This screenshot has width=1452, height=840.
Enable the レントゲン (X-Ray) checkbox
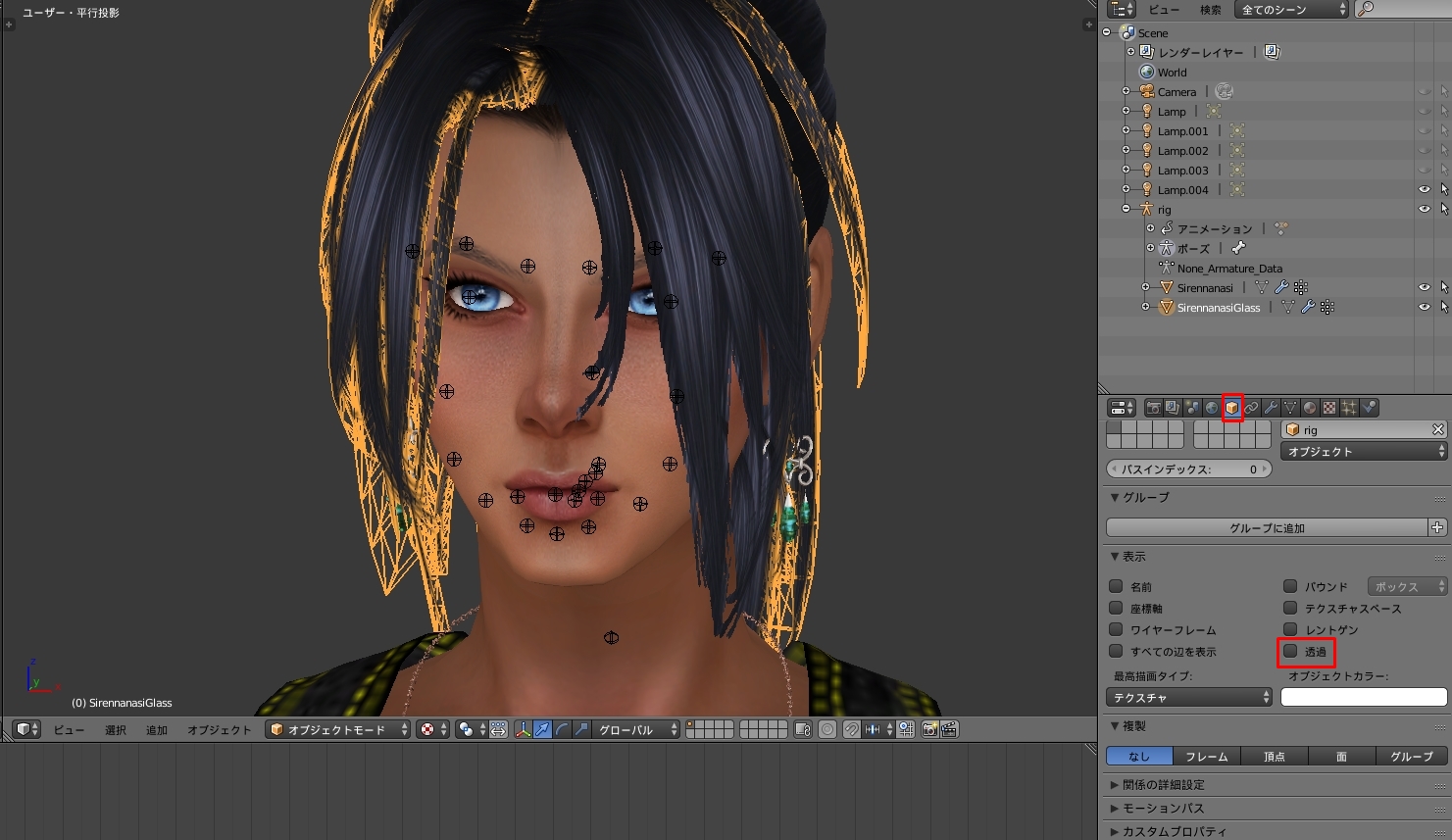coord(1290,629)
